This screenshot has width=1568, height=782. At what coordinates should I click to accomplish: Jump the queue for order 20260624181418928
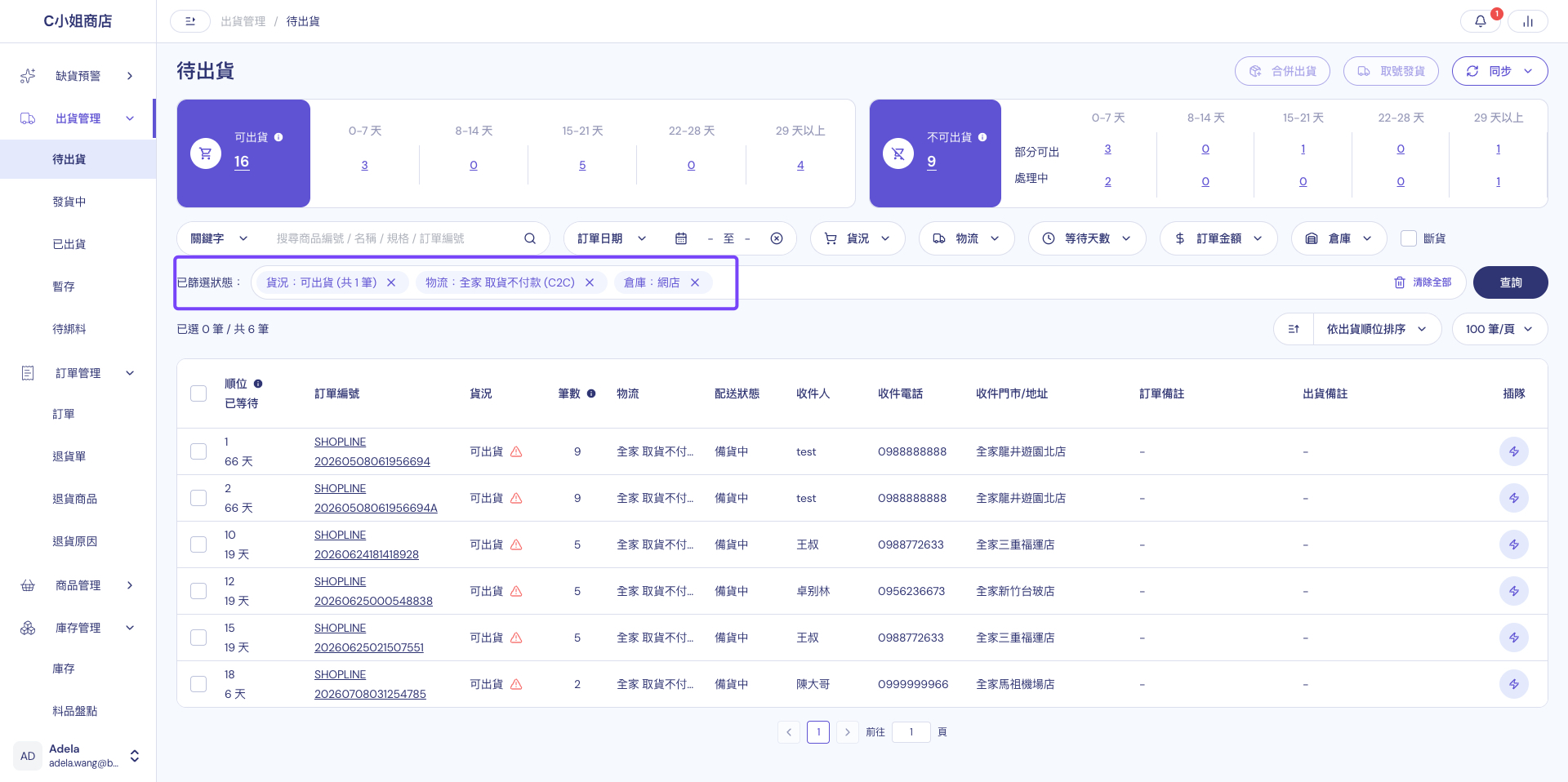1514,544
